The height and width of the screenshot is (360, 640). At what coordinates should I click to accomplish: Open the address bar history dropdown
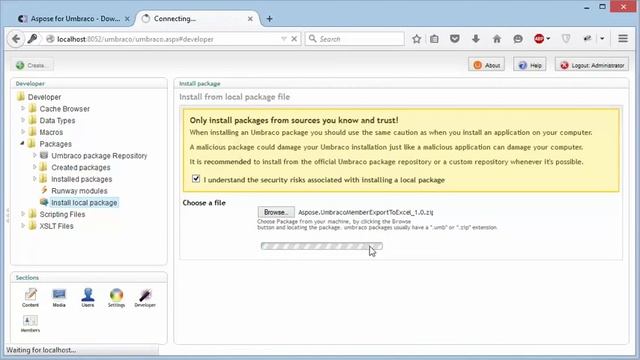[284, 39]
